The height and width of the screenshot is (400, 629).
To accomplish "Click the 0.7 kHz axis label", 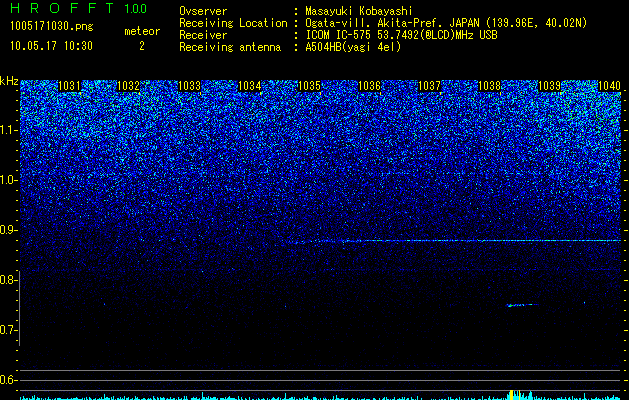I will pyautogui.click(x=8, y=330).
